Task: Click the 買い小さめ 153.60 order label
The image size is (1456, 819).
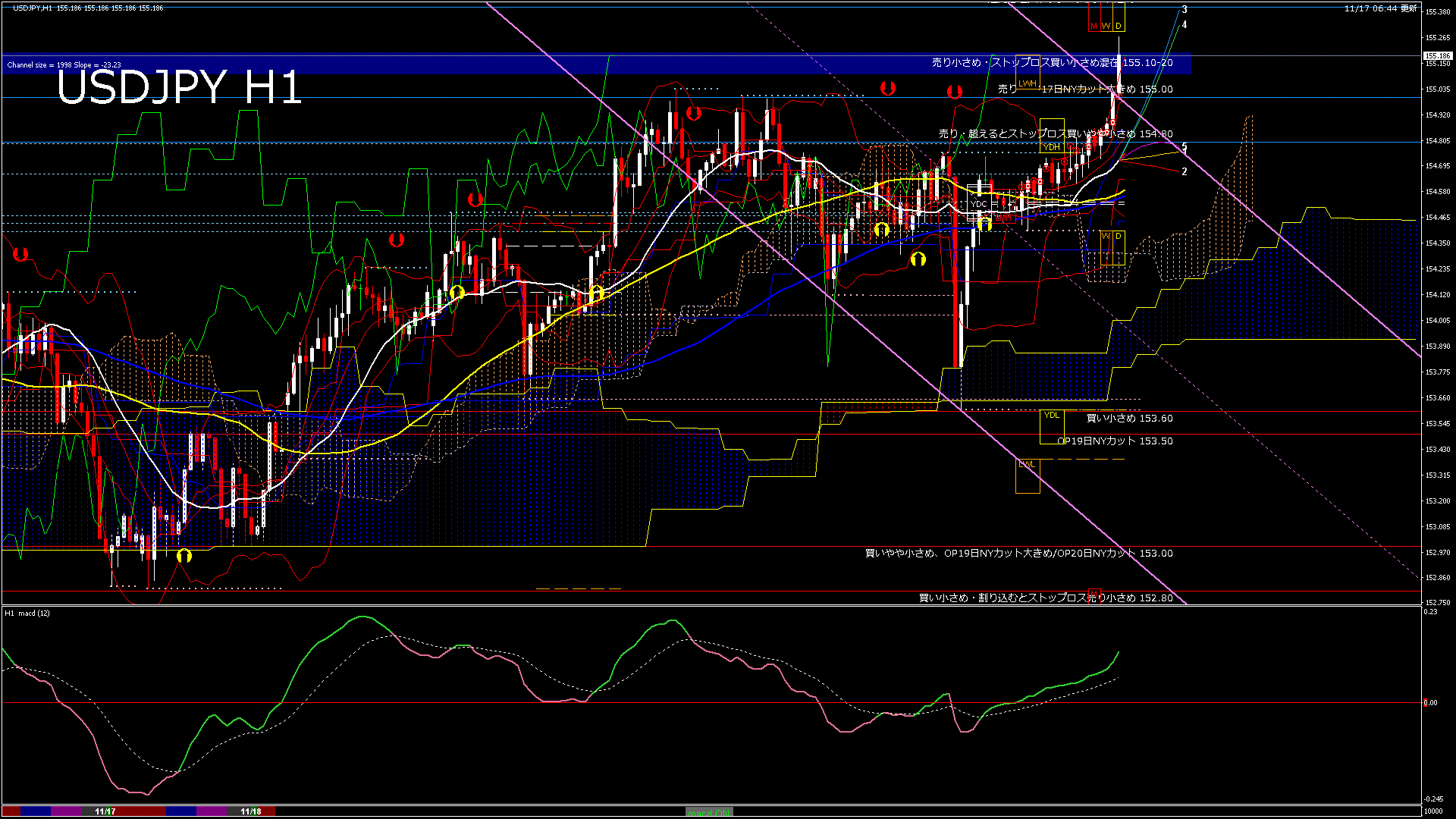Action: (x=1129, y=419)
